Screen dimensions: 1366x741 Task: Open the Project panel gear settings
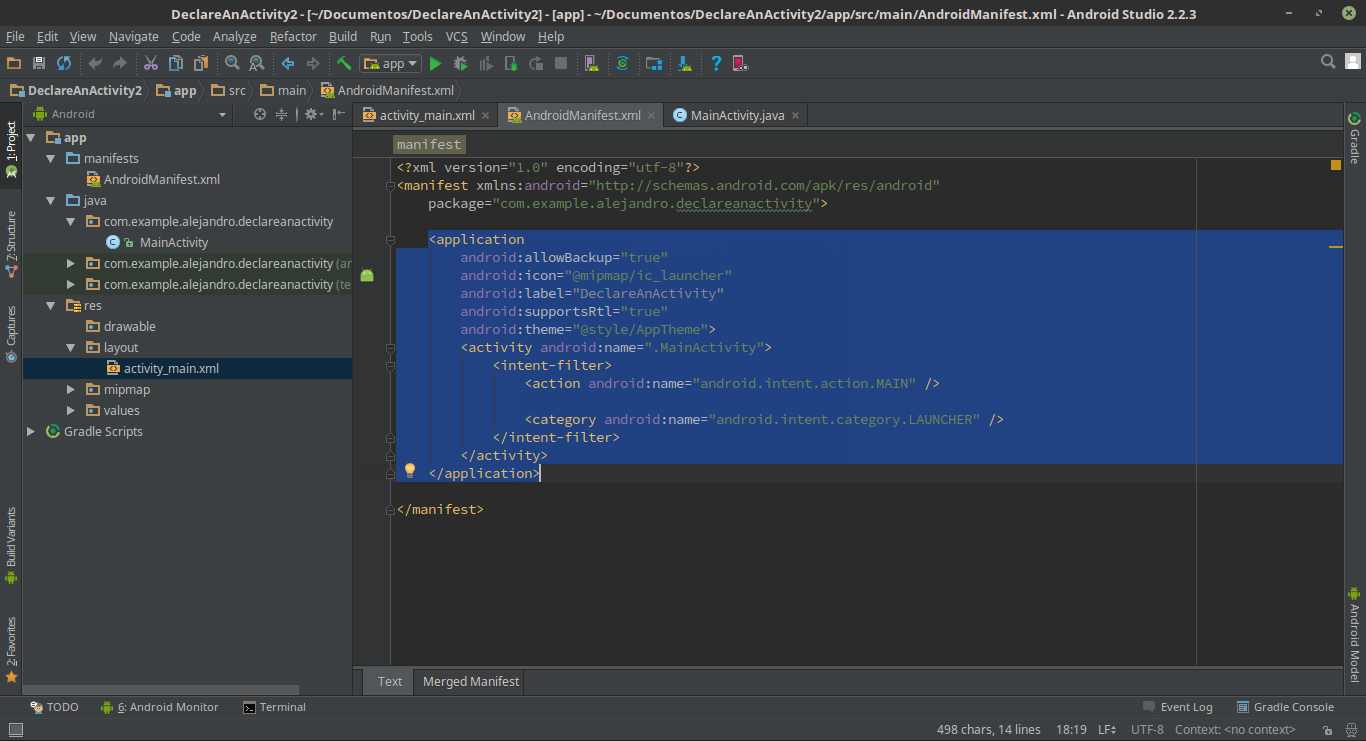point(313,114)
